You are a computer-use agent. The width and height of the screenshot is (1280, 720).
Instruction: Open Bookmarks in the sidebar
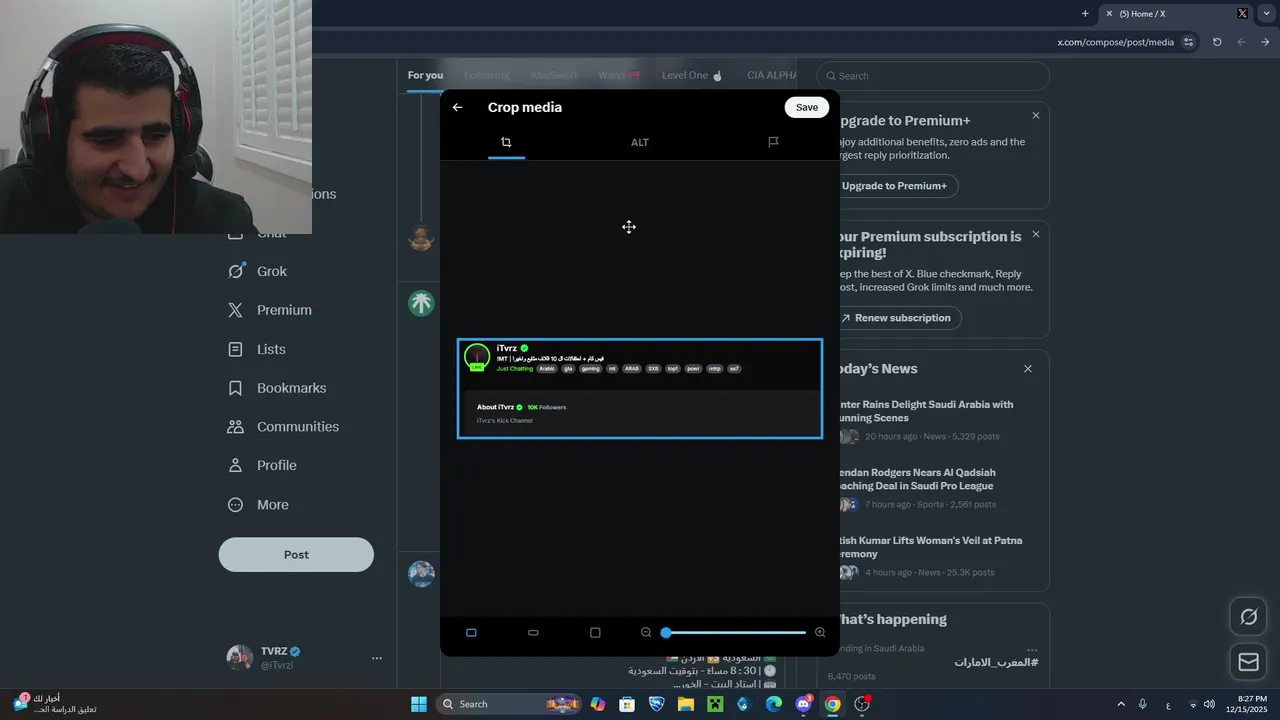[277, 388]
